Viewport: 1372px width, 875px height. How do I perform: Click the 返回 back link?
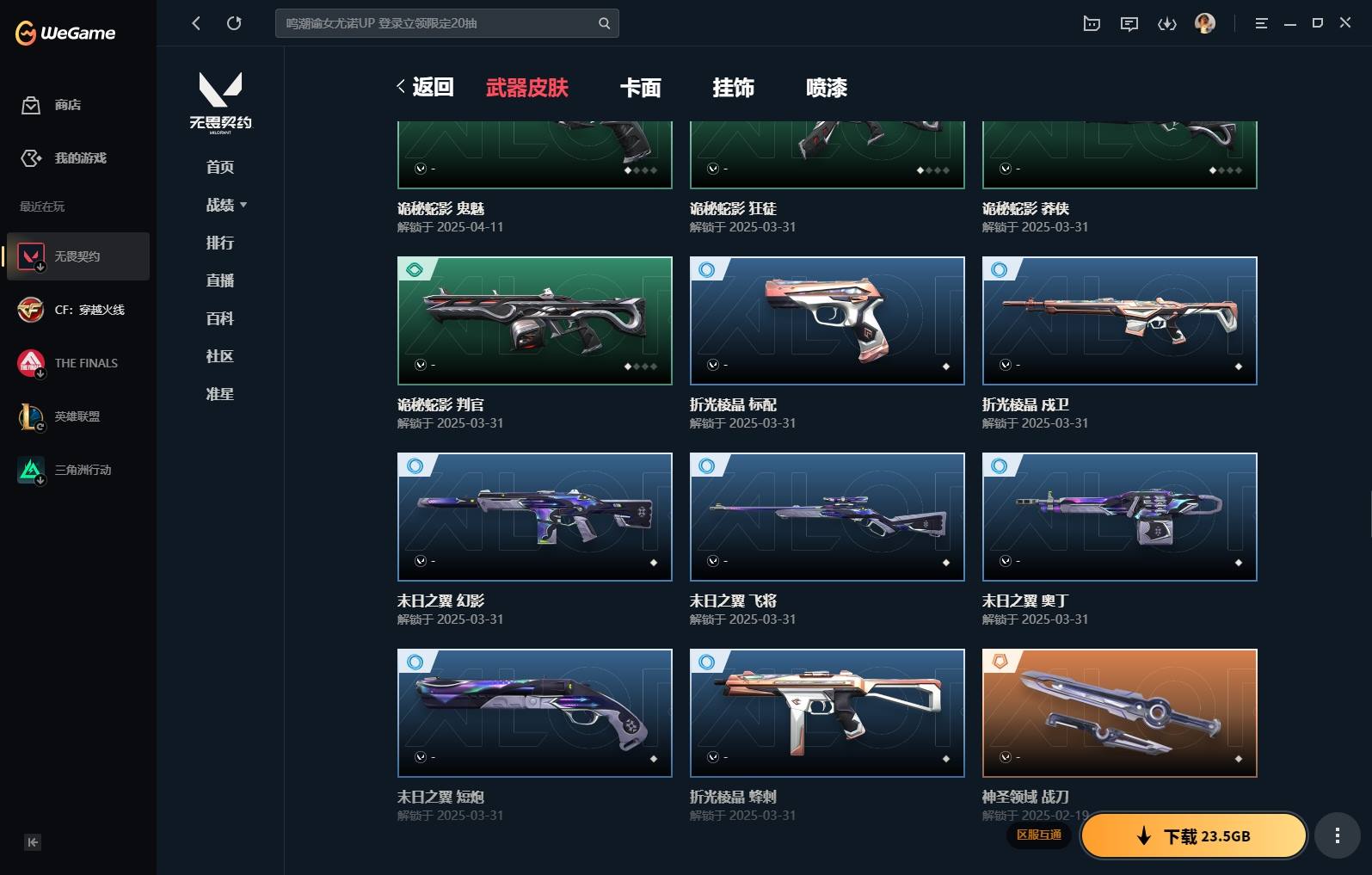pos(425,87)
